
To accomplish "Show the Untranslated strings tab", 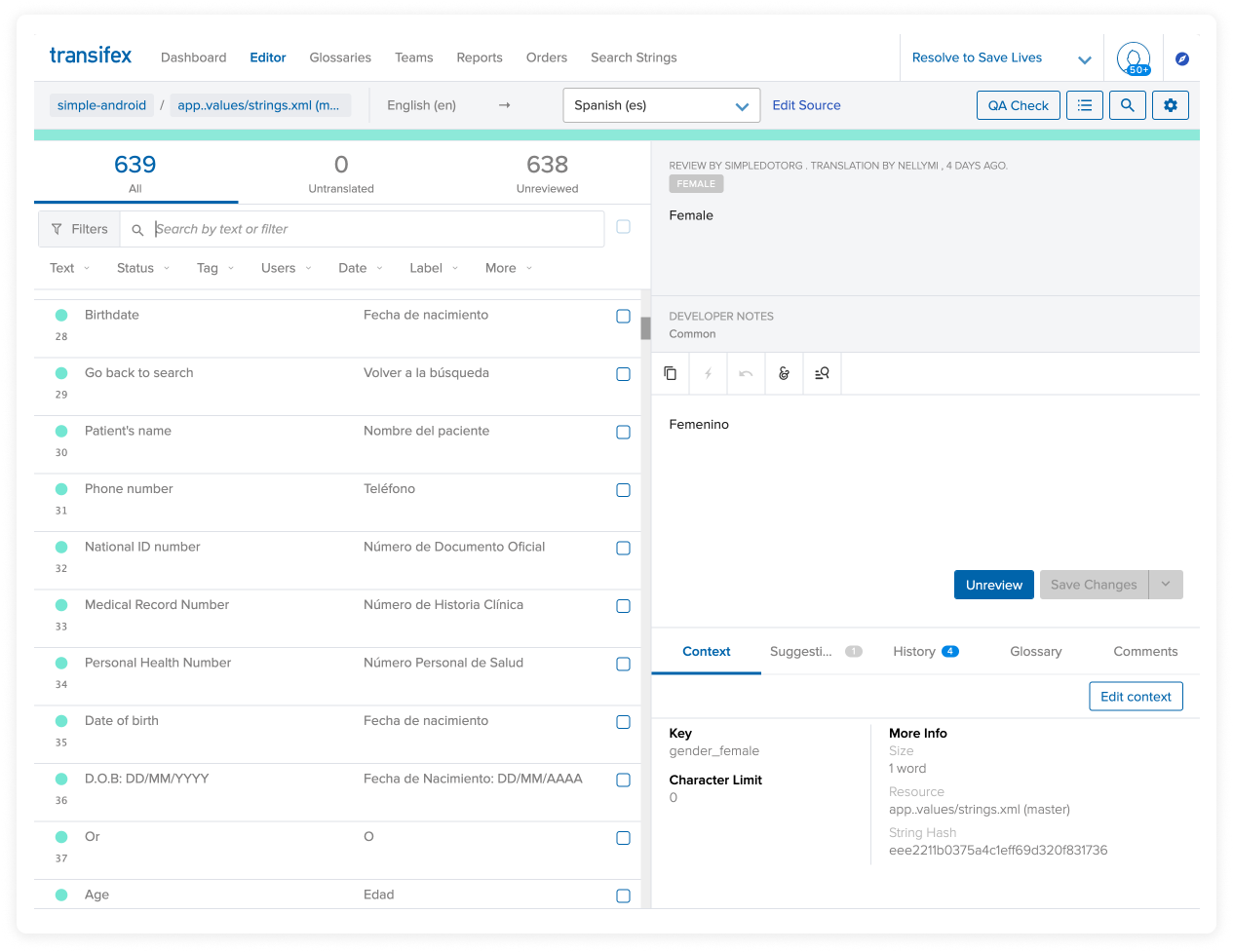I will click(x=341, y=173).
